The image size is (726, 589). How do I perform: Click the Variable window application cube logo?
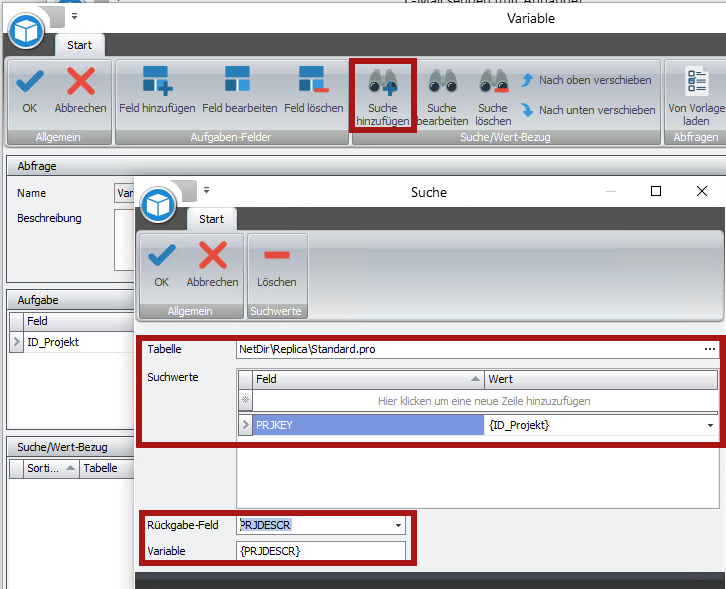pos(26,31)
